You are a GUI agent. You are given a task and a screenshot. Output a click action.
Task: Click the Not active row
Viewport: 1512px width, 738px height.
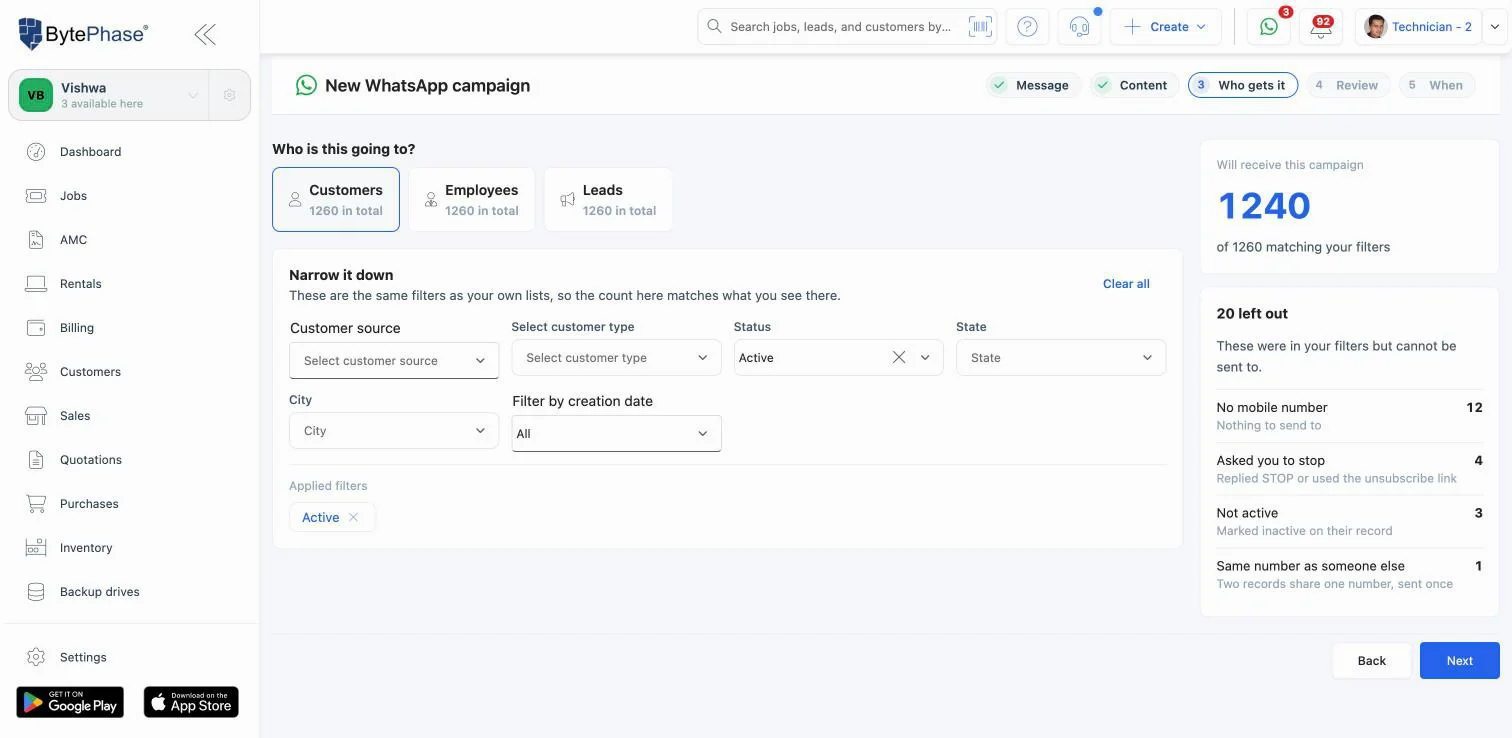pyautogui.click(x=1349, y=521)
